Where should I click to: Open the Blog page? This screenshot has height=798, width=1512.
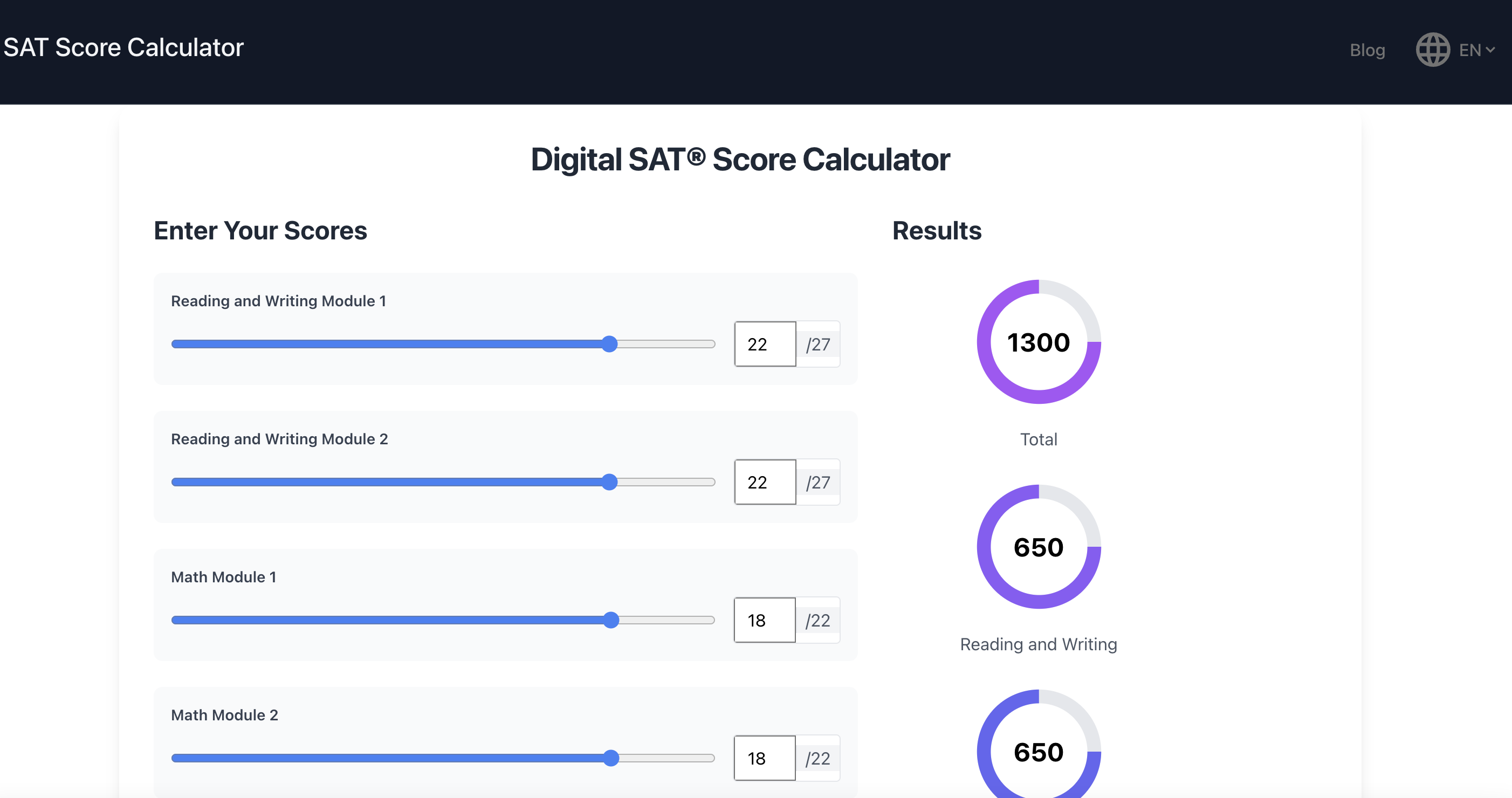pos(1367,50)
